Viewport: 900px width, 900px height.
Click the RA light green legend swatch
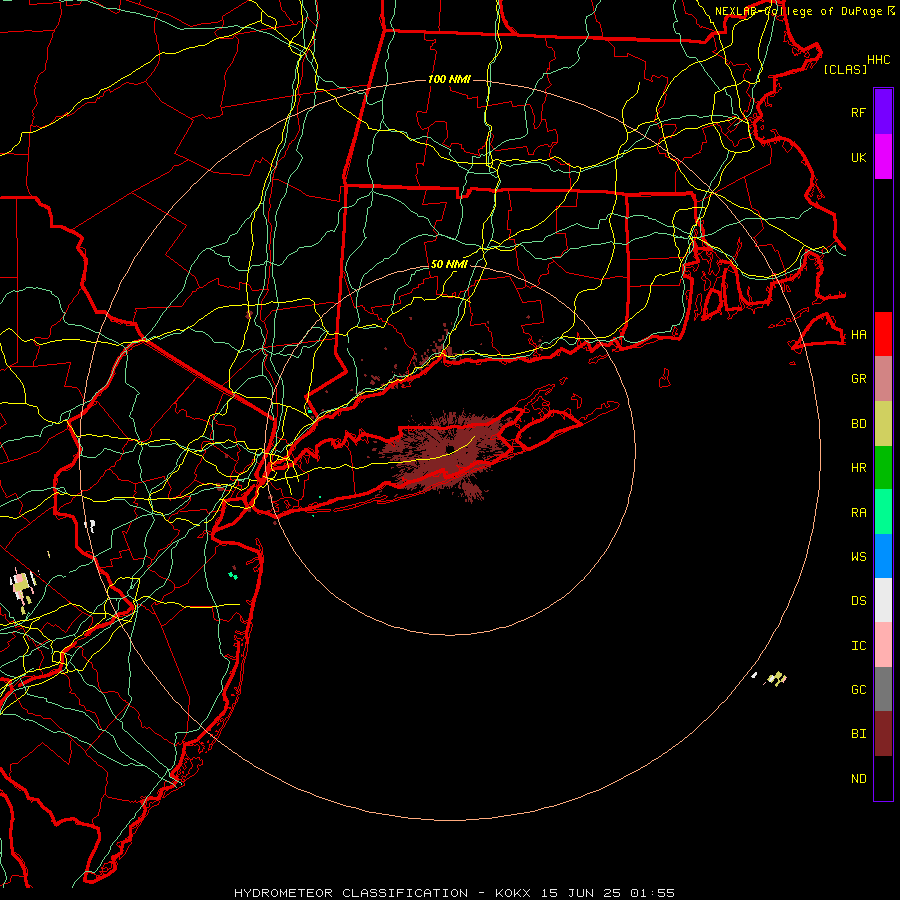click(883, 512)
